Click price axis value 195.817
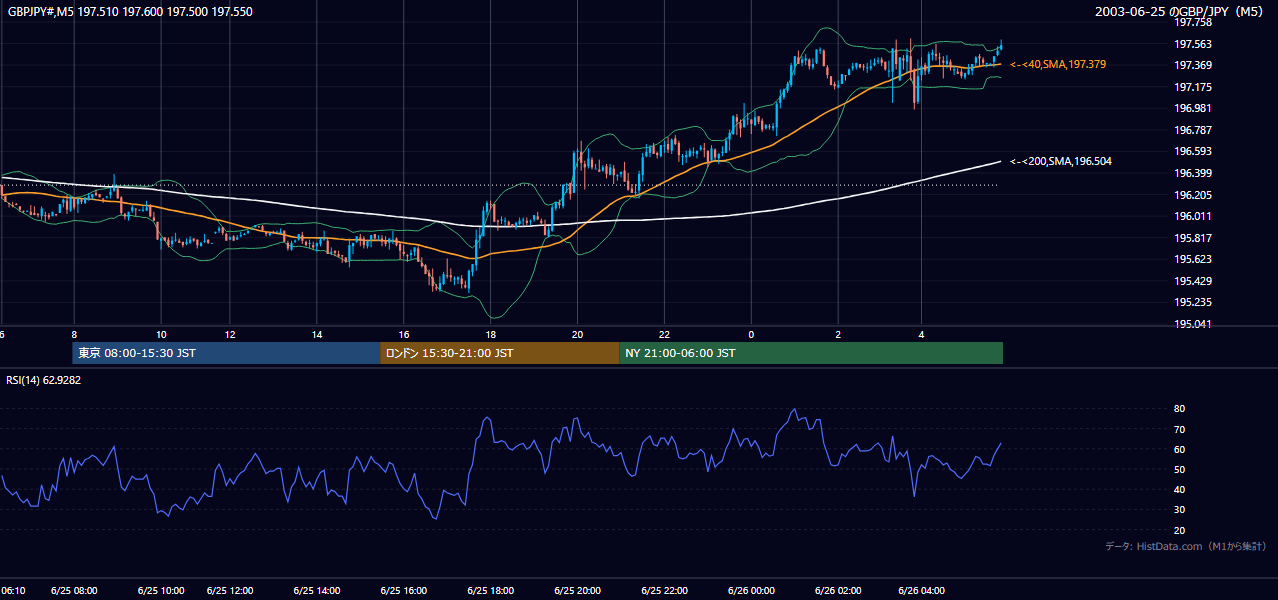This screenshot has width=1278, height=600. click(x=1192, y=238)
